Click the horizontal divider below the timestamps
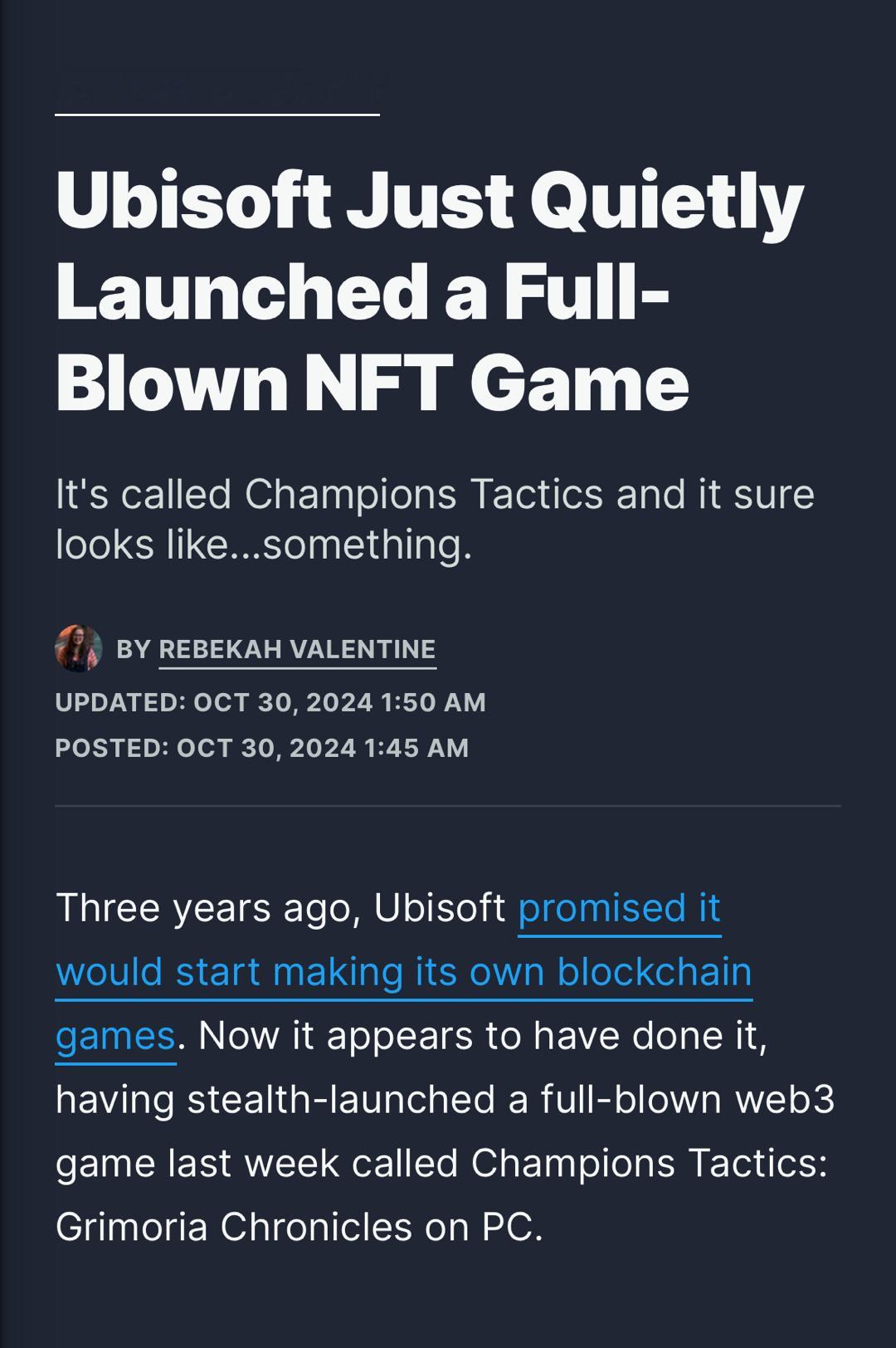 pos(448,805)
